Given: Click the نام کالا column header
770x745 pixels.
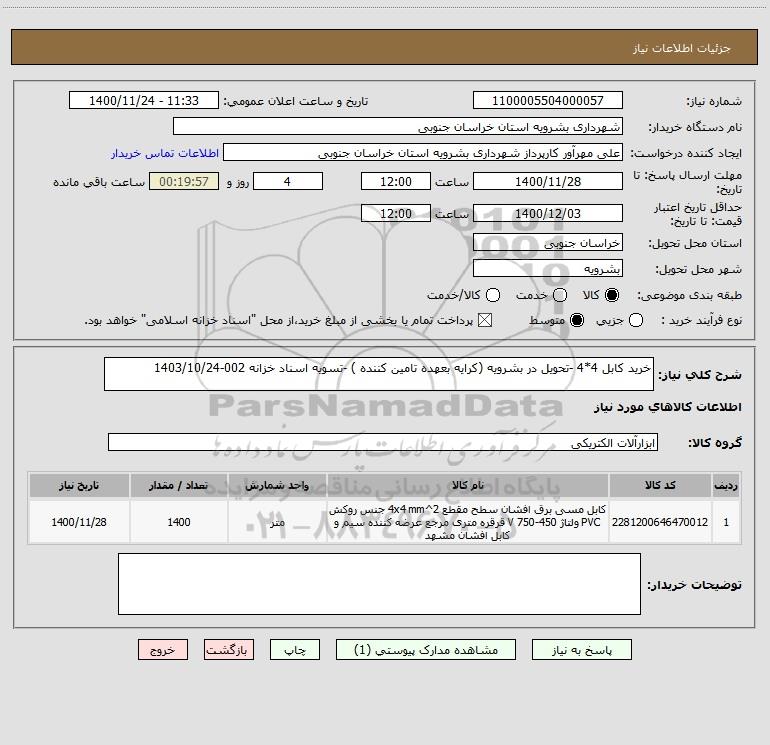Looking at the screenshot, I should click(x=468, y=485).
